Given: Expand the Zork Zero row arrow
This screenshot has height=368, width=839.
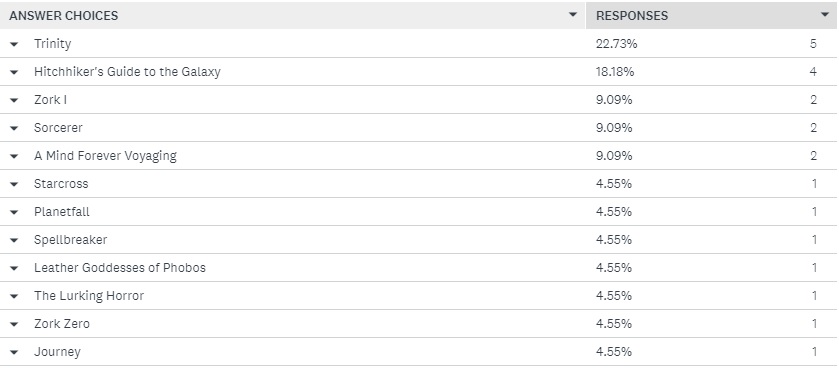Looking at the screenshot, I should click(x=14, y=324).
